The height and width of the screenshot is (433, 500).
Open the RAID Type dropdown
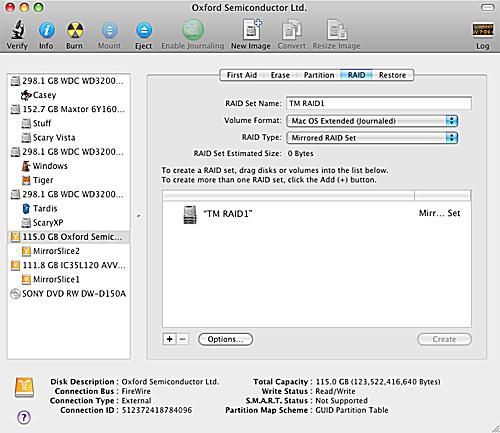[372, 138]
